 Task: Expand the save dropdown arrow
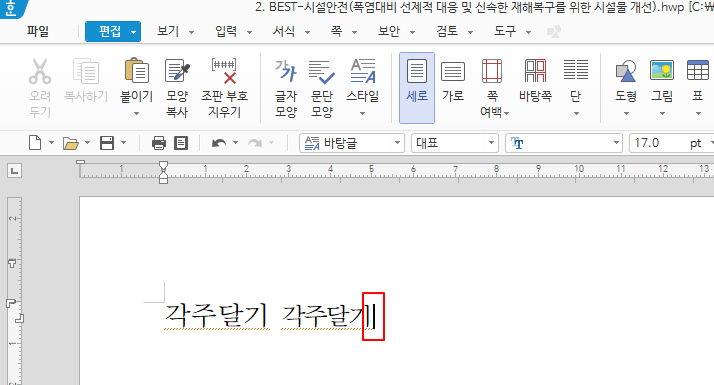[123, 143]
